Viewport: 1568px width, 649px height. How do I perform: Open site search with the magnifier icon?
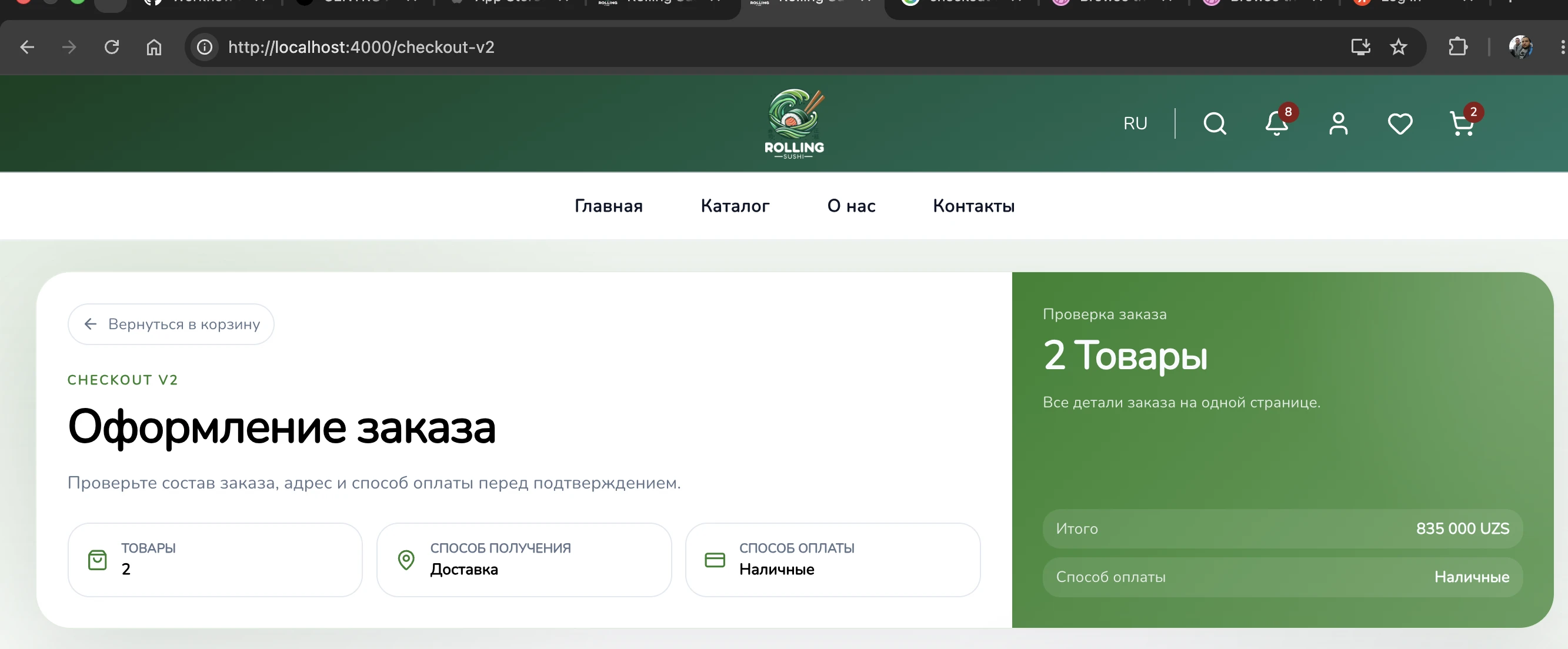[x=1215, y=123]
